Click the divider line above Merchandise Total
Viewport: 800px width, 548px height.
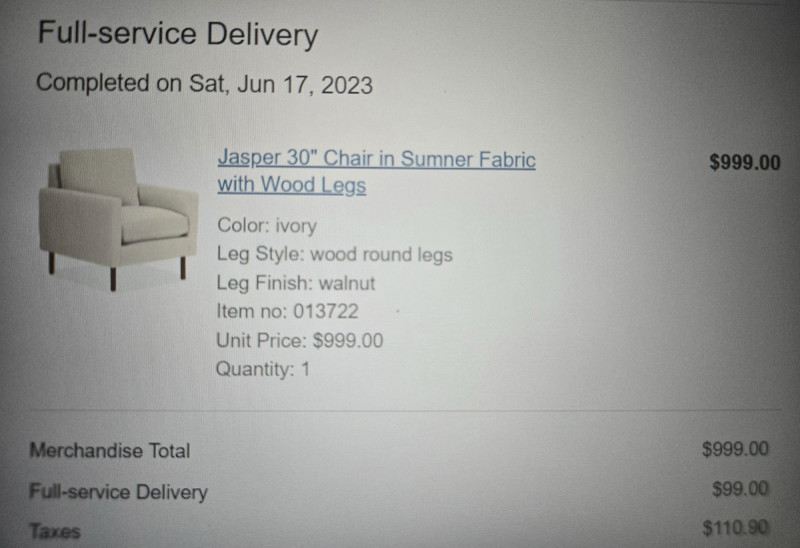coord(400,411)
